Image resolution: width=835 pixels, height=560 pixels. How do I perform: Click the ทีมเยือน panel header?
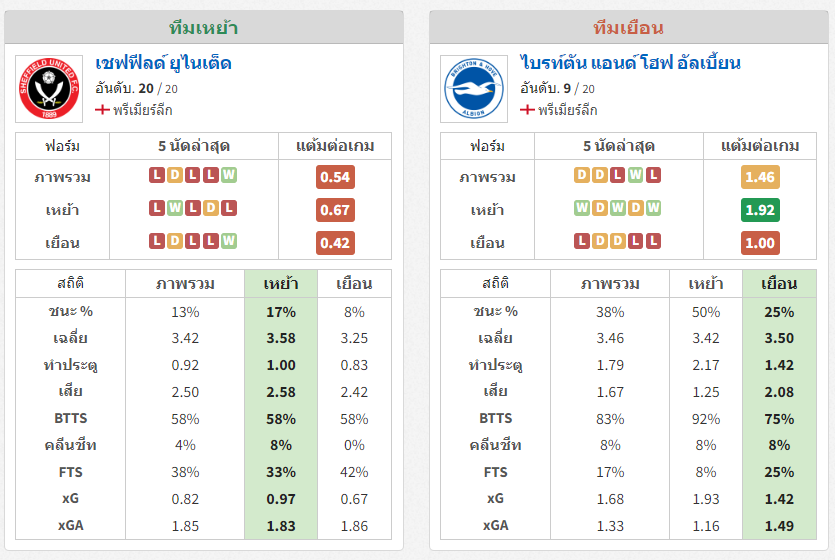pyautogui.click(x=628, y=28)
